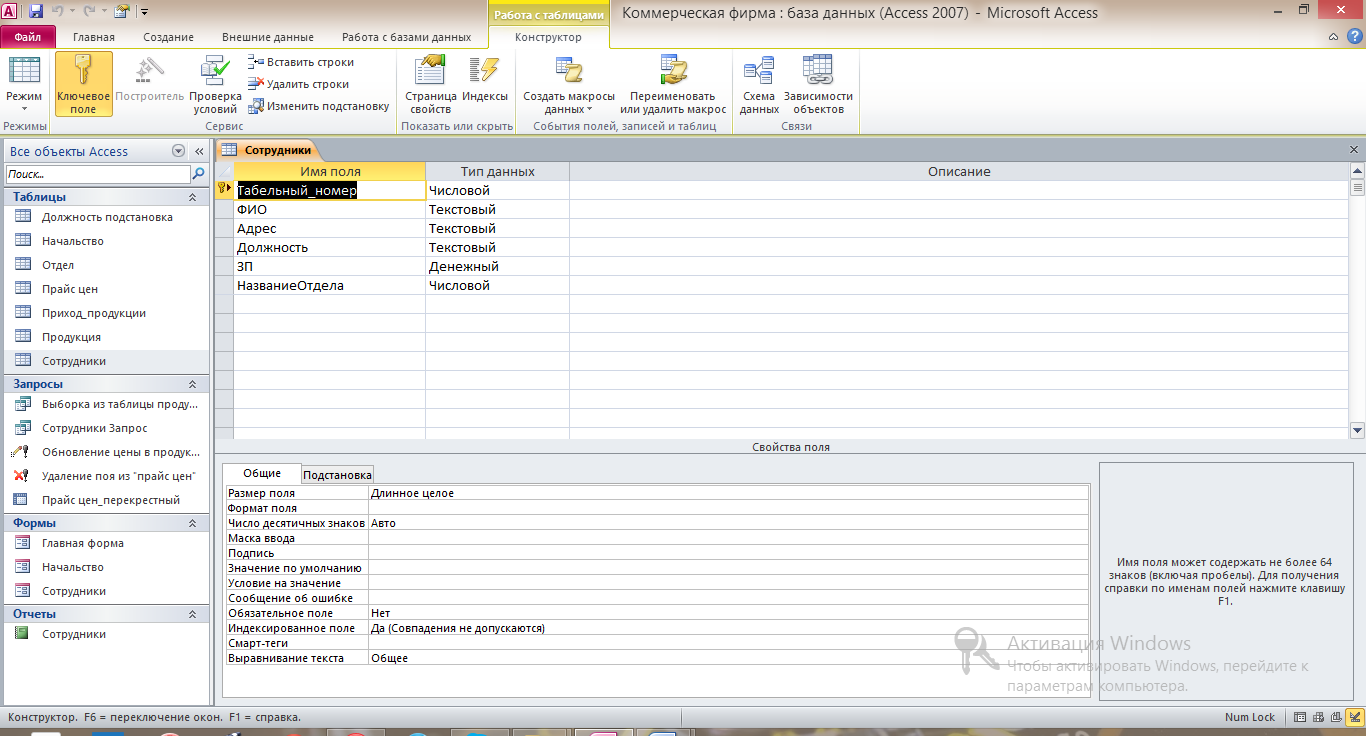Viewport: 1366px width, 736px height.
Task: Click Описание column header
Action: click(x=959, y=172)
